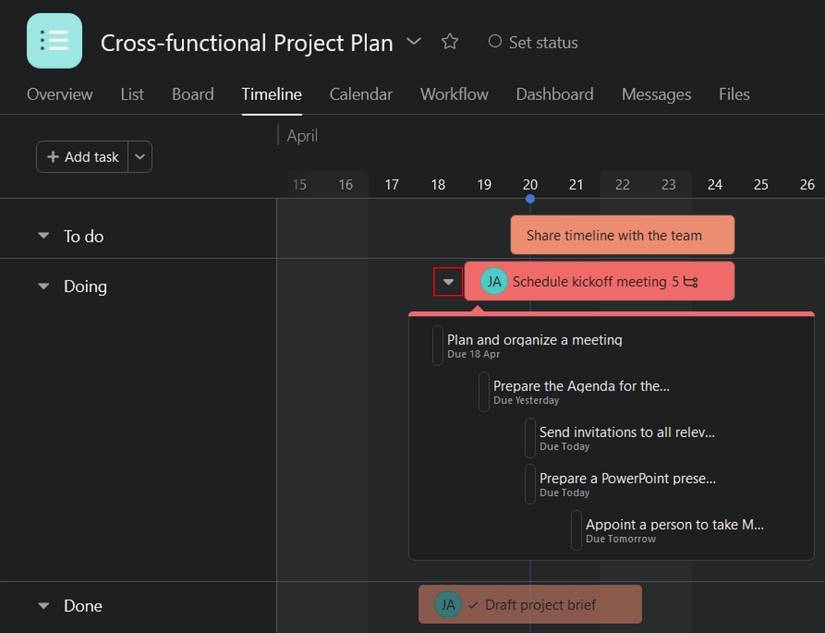The width and height of the screenshot is (825, 633).
Task: Complete Appoint a person subtask
Action: click(576, 530)
